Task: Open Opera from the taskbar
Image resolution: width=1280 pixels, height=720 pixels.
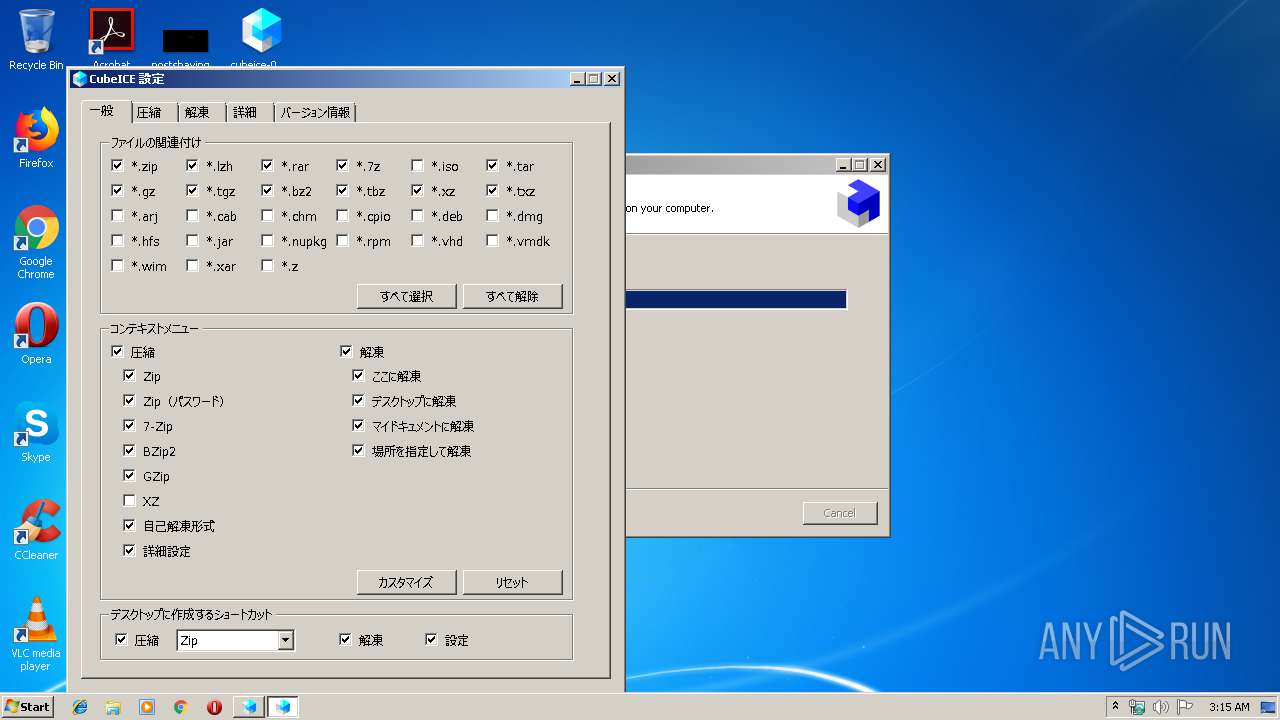Action: click(214, 707)
